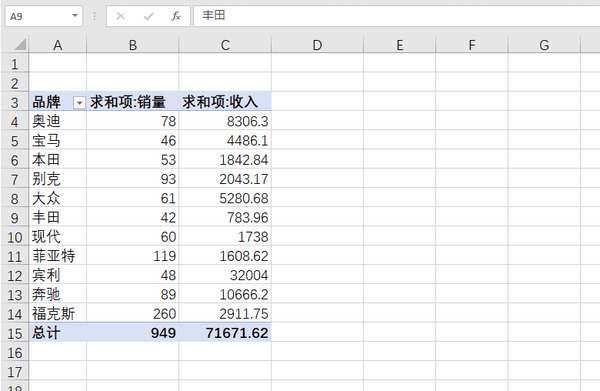The image size is (600, 391).
Task: Select the 奔驰 cell
Action: [58, 294]
